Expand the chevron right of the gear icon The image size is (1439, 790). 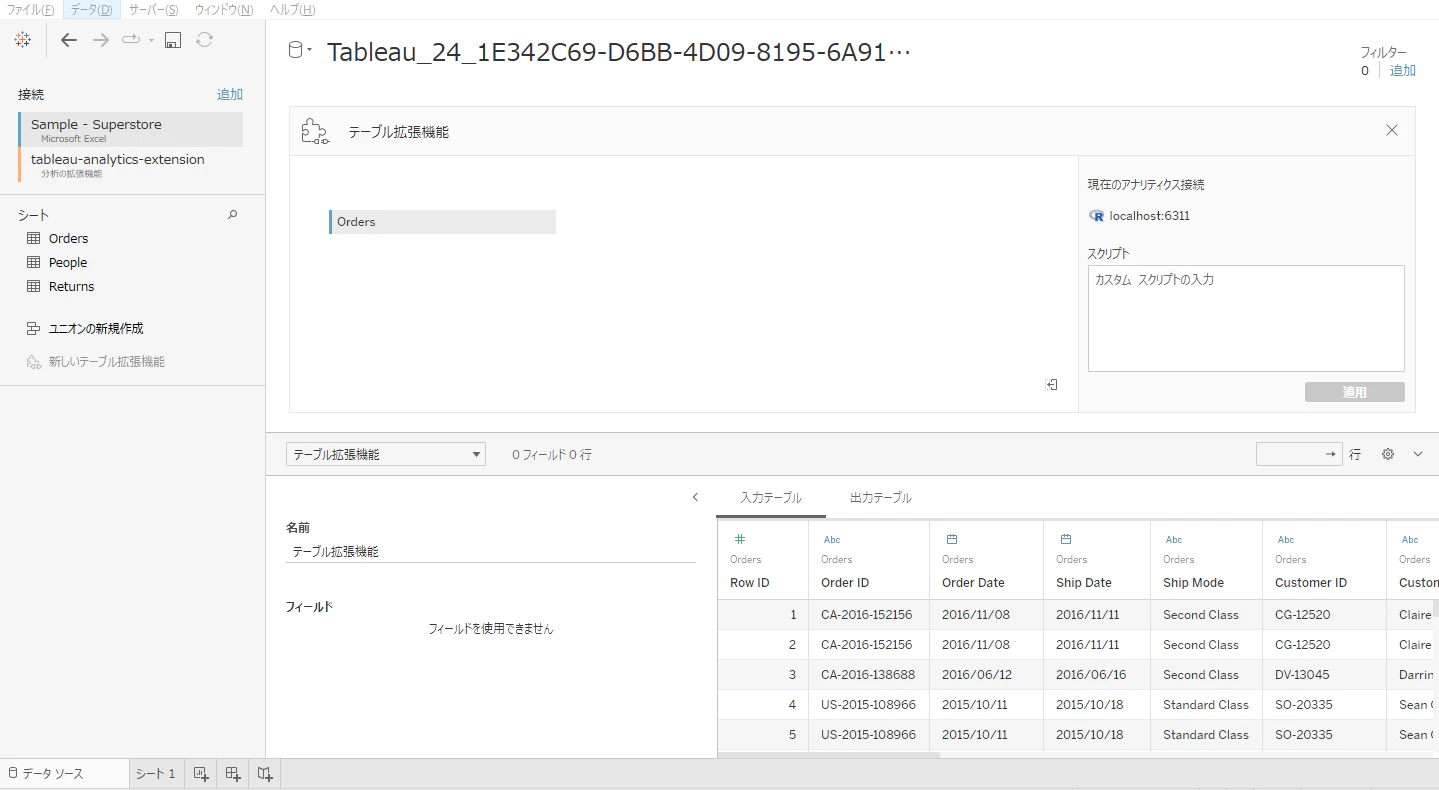(1418, 454)
